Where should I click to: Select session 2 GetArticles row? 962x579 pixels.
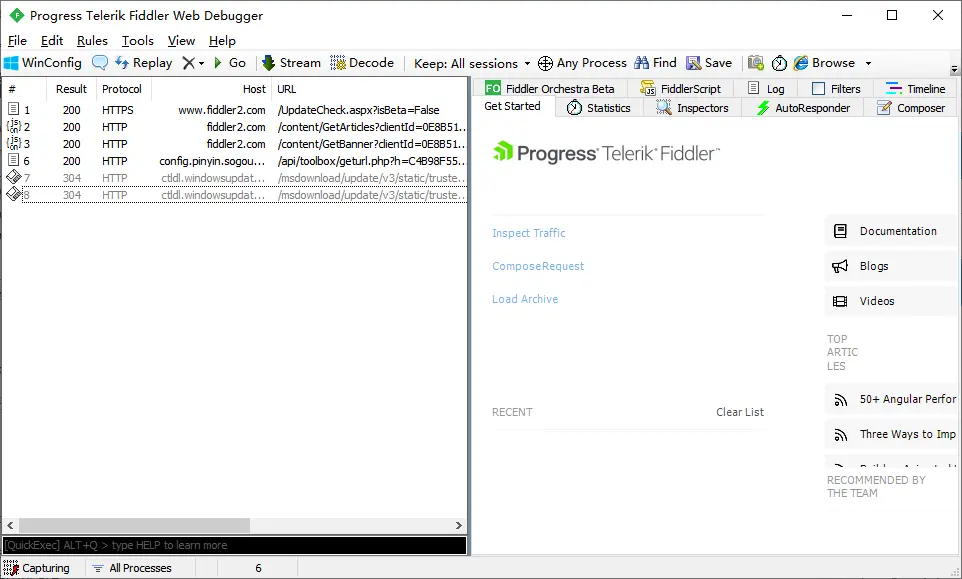[236, 127]
